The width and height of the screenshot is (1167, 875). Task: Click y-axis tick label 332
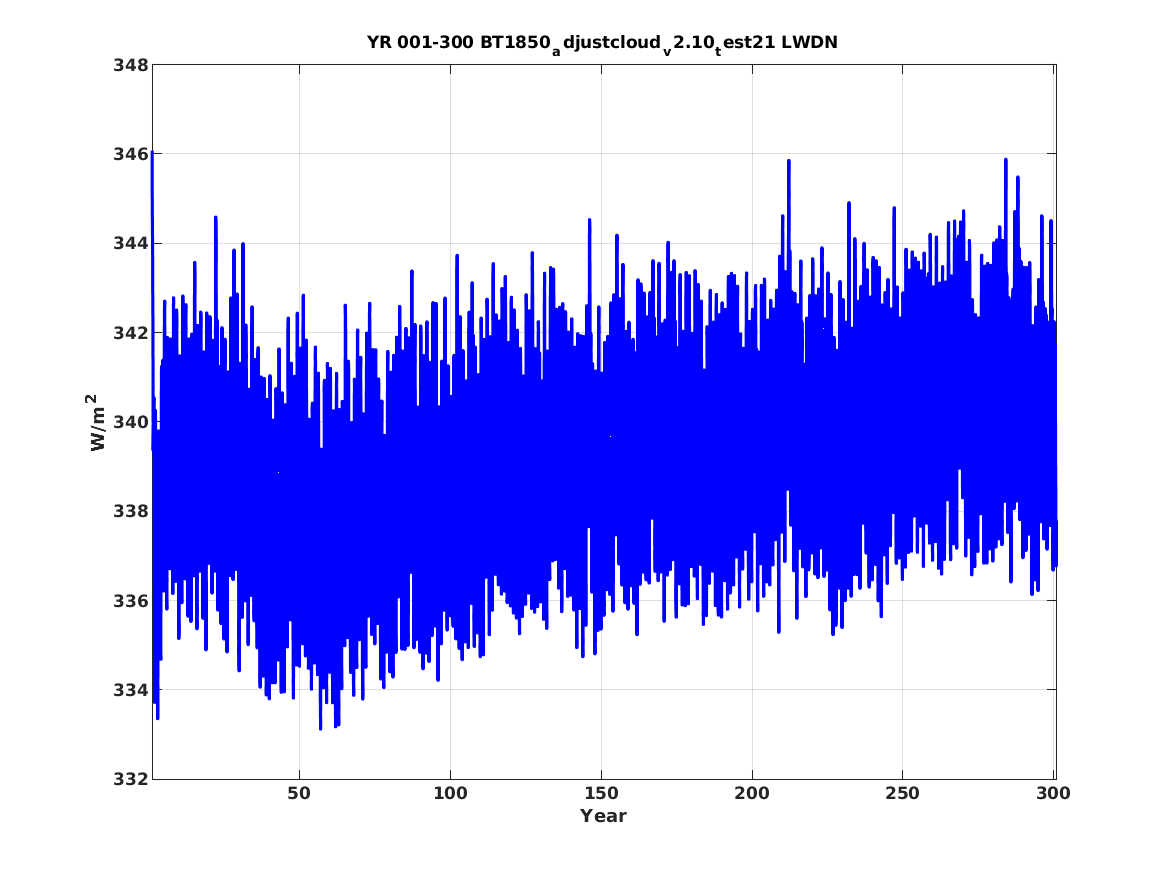[130, 779]
